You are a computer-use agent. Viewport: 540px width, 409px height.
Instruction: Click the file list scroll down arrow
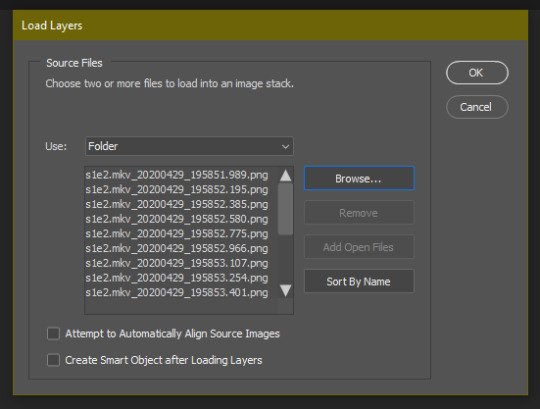click(285, 290)
